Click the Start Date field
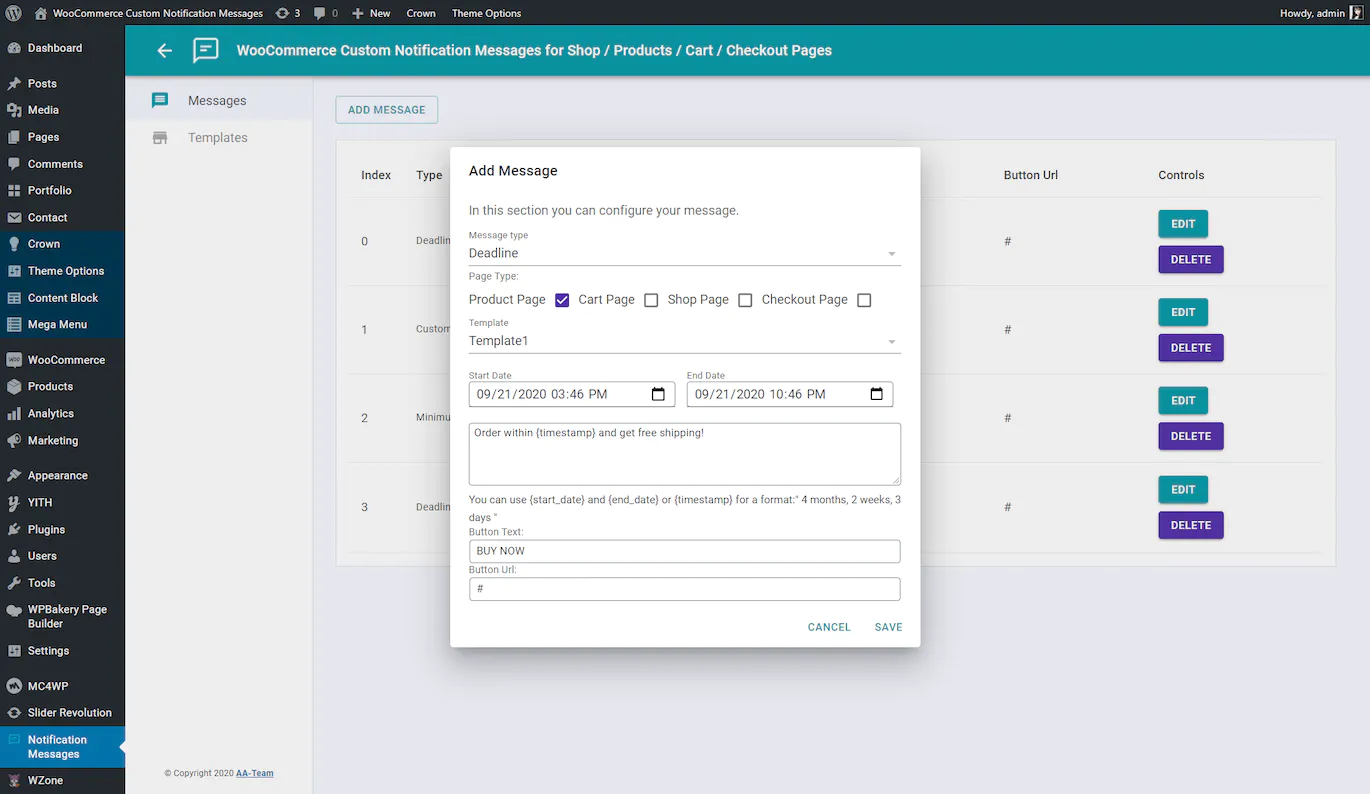The image size is (1370, 794). pos(572,394)
